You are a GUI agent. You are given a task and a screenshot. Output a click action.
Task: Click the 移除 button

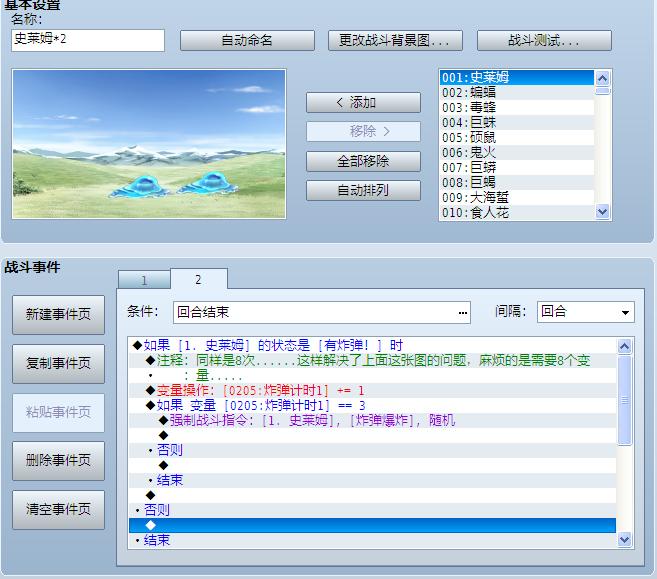[x=363, y=132]
